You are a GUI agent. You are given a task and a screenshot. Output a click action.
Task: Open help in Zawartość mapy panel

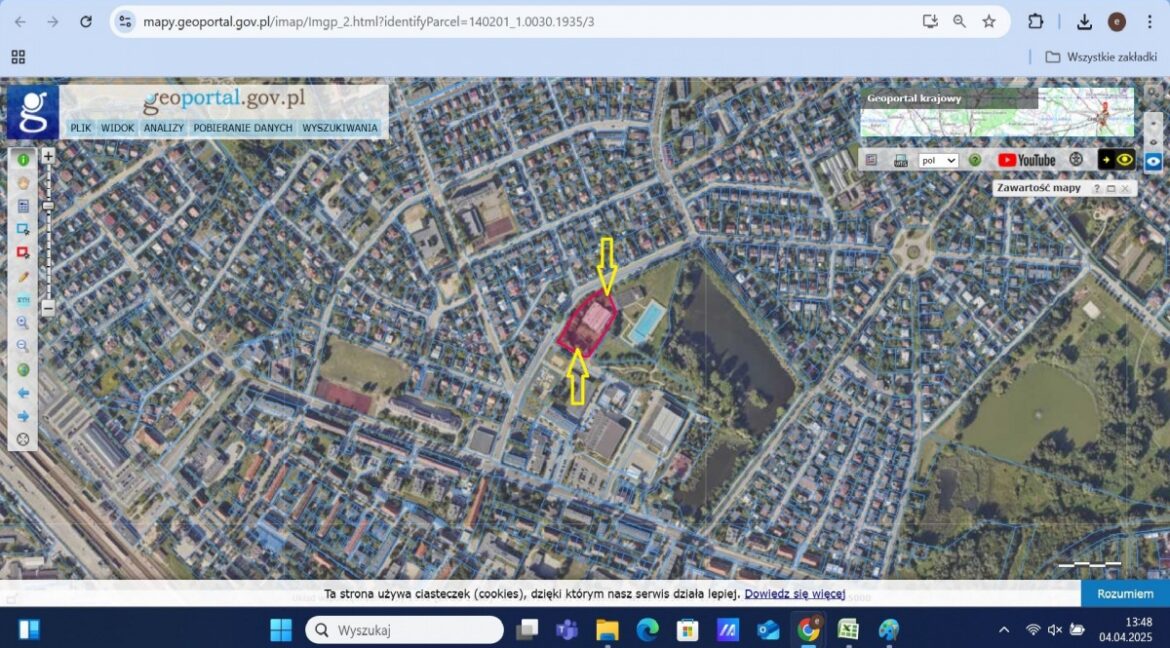point(1097,189)
